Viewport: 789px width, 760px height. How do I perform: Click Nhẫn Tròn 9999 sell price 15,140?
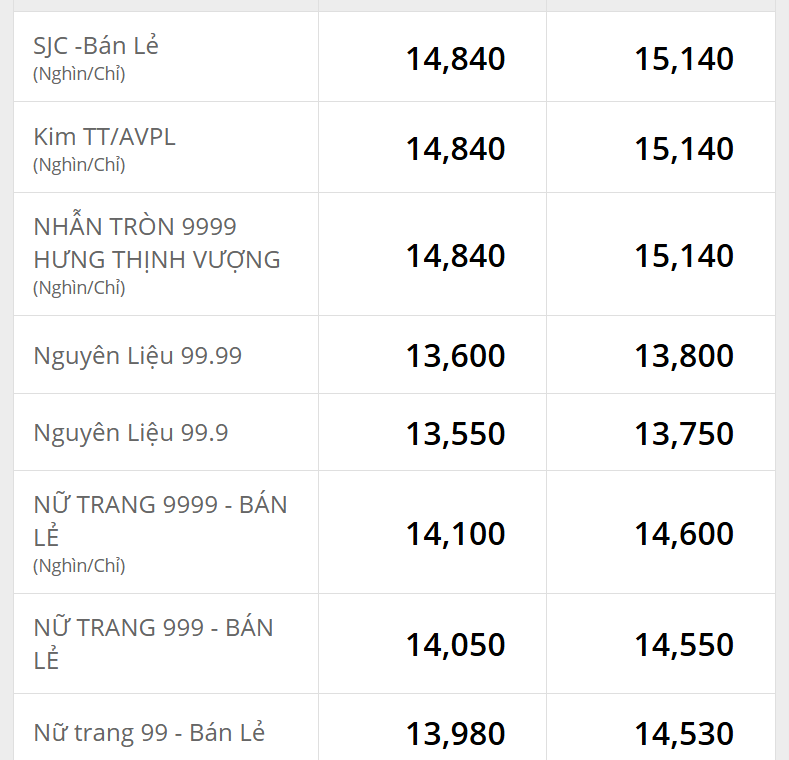tap(684, 256)
